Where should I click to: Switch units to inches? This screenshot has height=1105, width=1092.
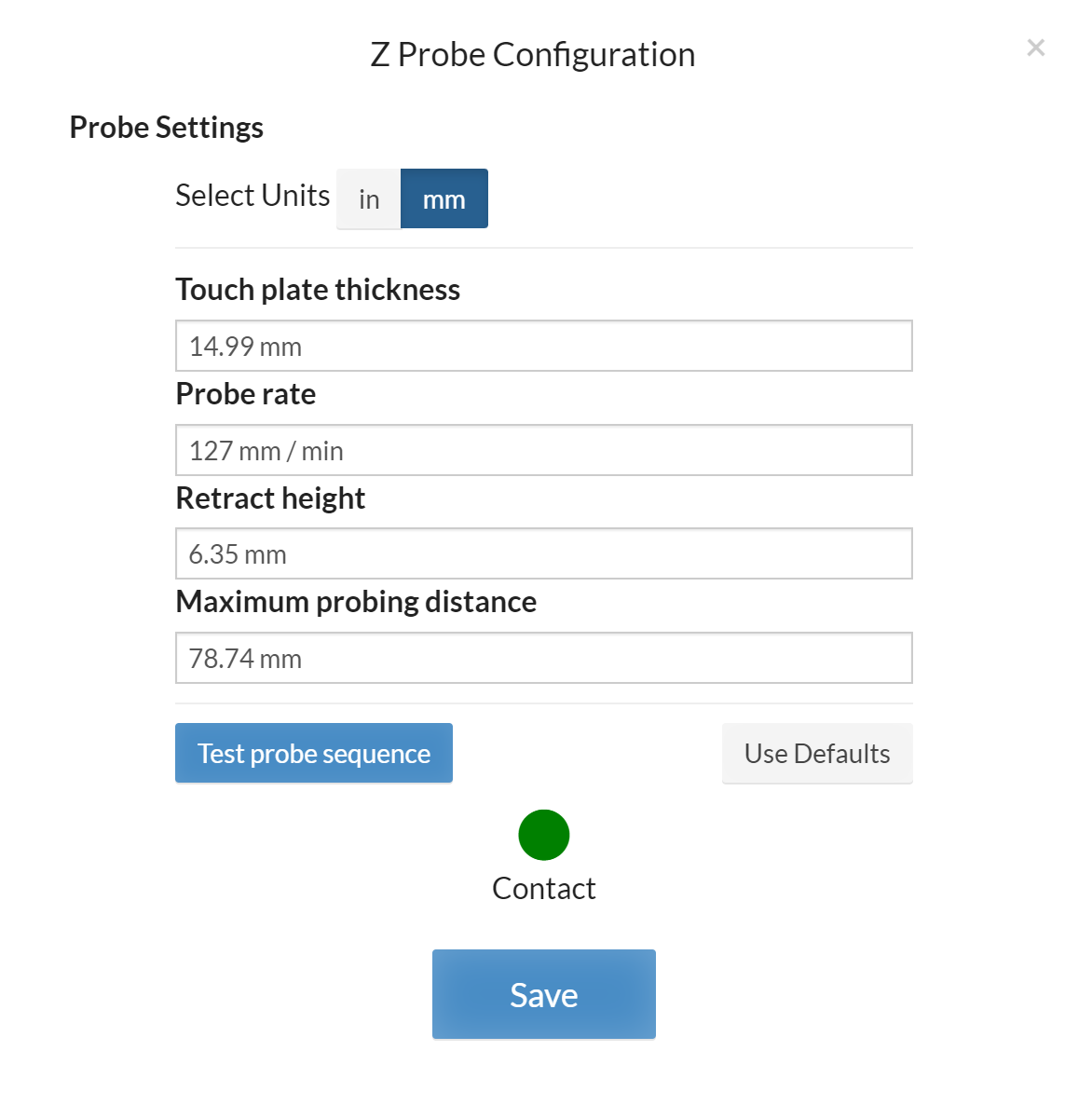pyautogui.click(x=369, y=199)
